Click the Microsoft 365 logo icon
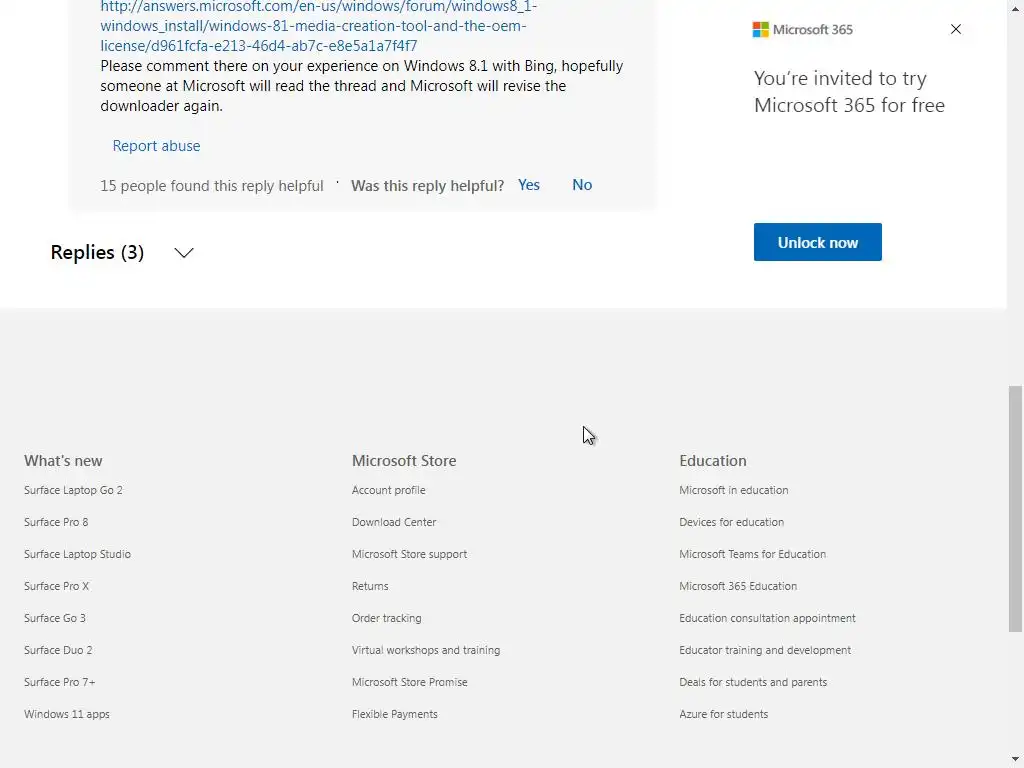Image resolution: width=1024 pixels, height=768 pixels. [761, 30]
